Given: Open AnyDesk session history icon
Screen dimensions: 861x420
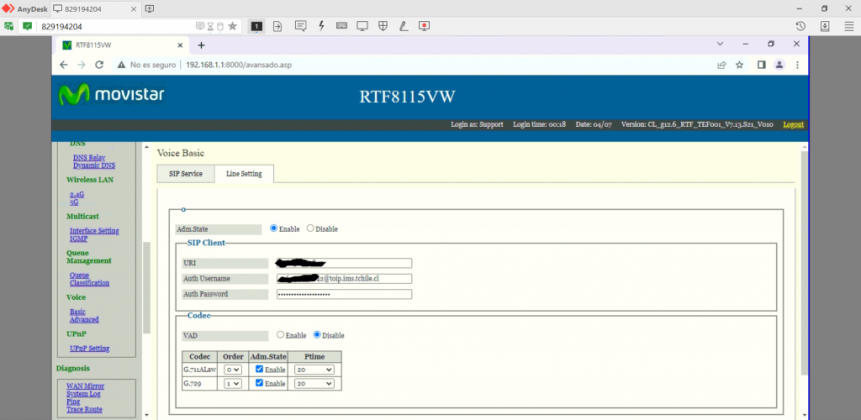Looking at the screenshot, I should (x=800, y=26).
